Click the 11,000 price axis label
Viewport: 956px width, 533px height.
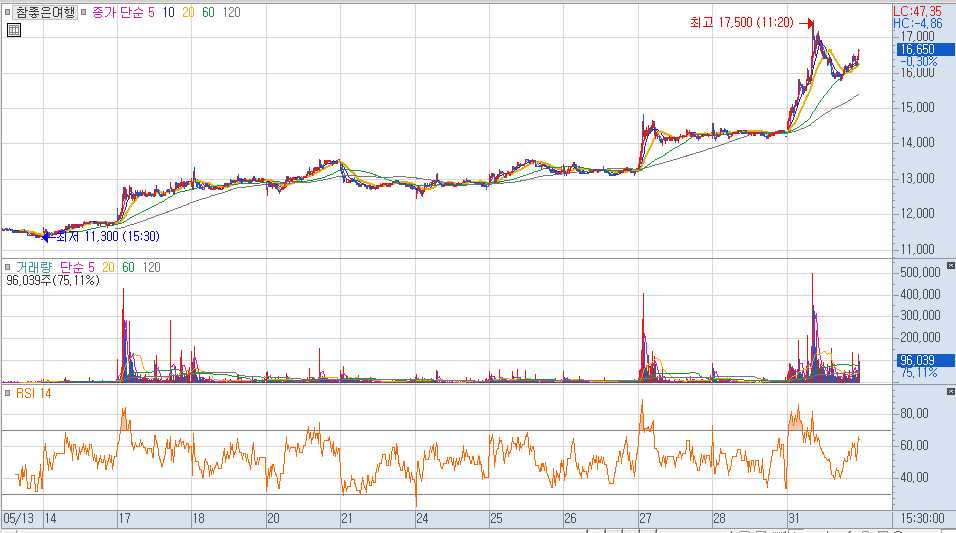tap(917, 249)
